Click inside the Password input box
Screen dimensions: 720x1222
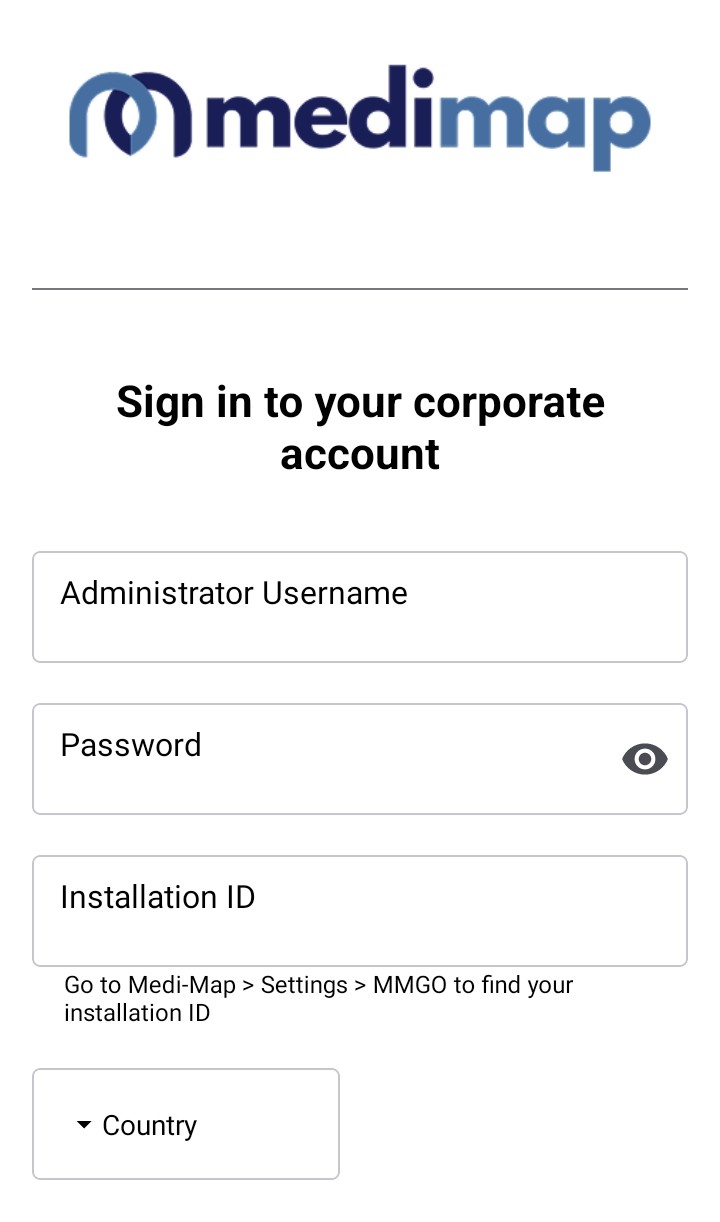pyautogui.click(x=330, y=759)
